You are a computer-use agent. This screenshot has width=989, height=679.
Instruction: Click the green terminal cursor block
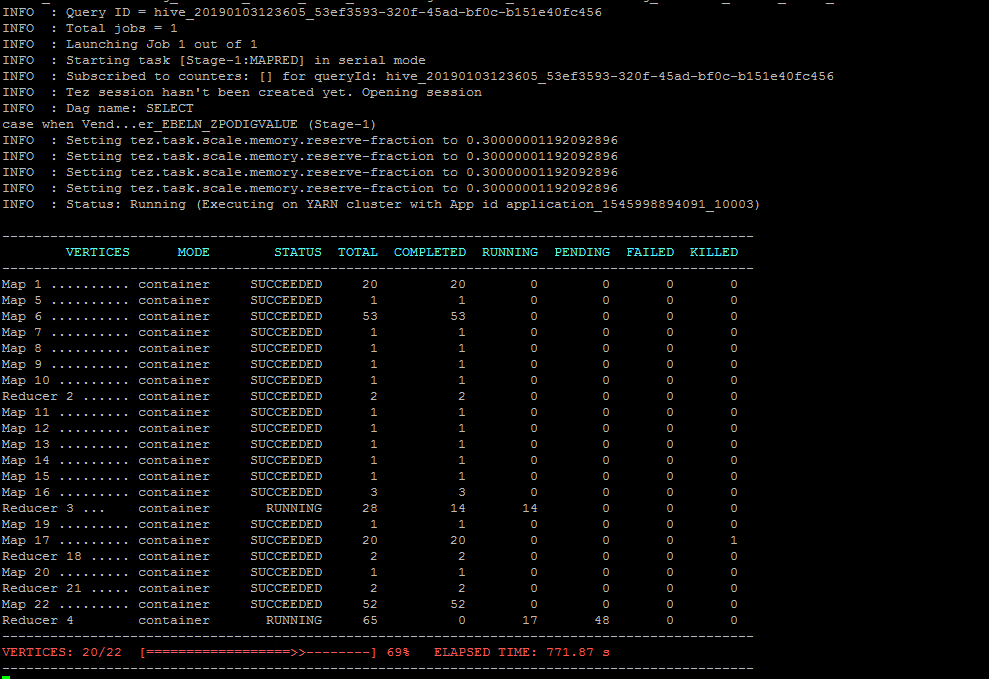pyautogui.click(x=6, y=677)
